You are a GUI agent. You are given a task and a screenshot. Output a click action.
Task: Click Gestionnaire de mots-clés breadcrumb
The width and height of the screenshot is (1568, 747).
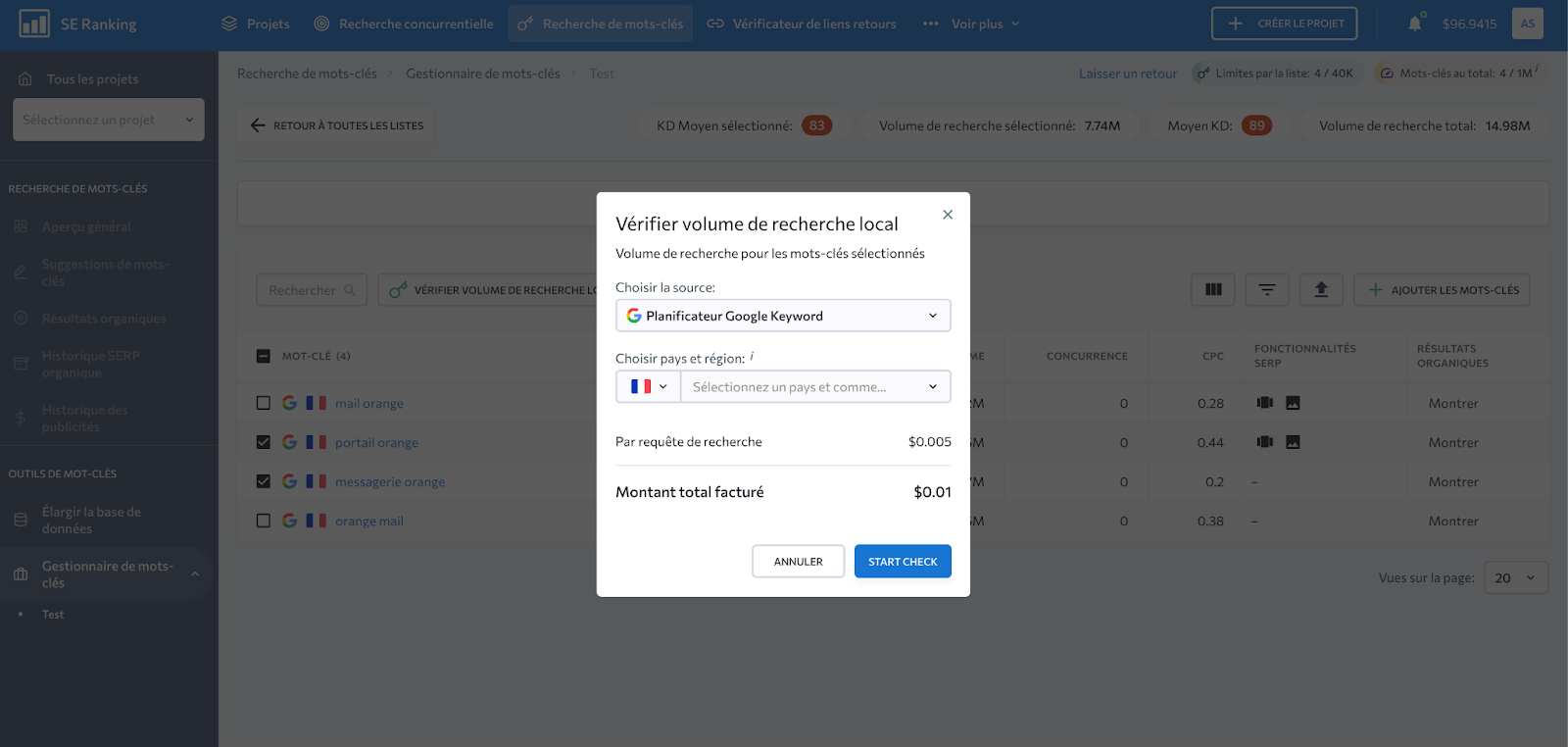[483, 74]
